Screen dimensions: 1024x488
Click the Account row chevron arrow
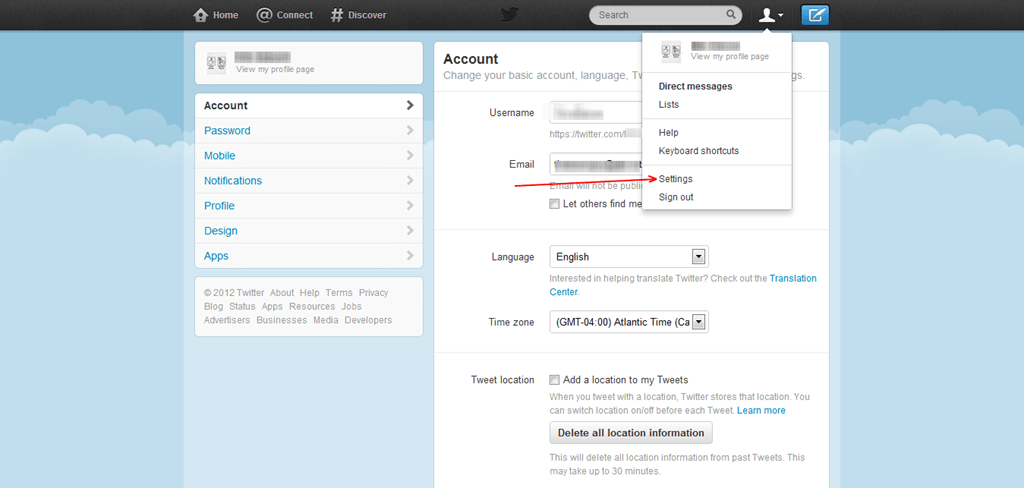tap(410, 105)
